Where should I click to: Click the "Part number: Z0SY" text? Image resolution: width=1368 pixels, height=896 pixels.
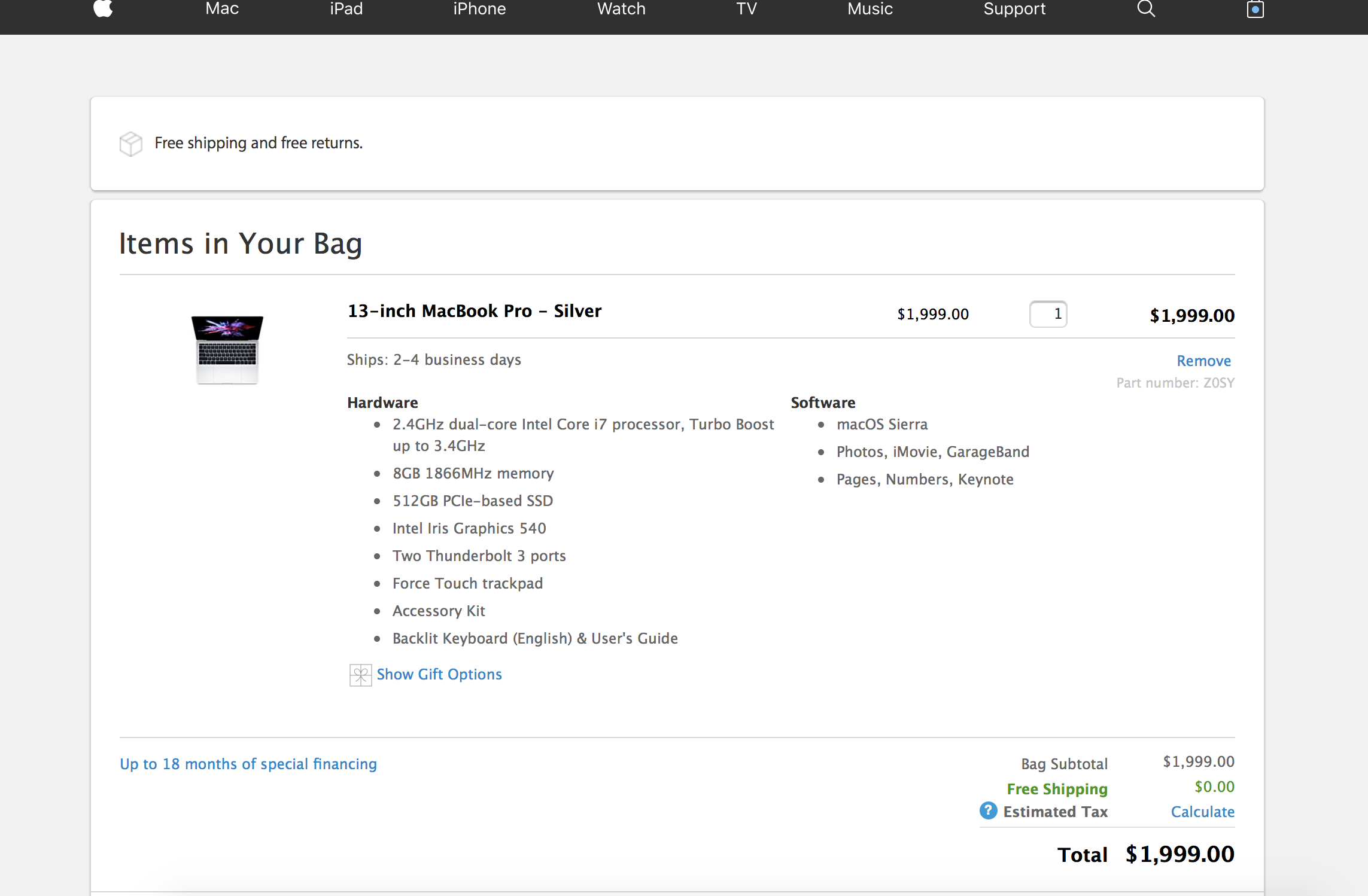(1175, 383)
